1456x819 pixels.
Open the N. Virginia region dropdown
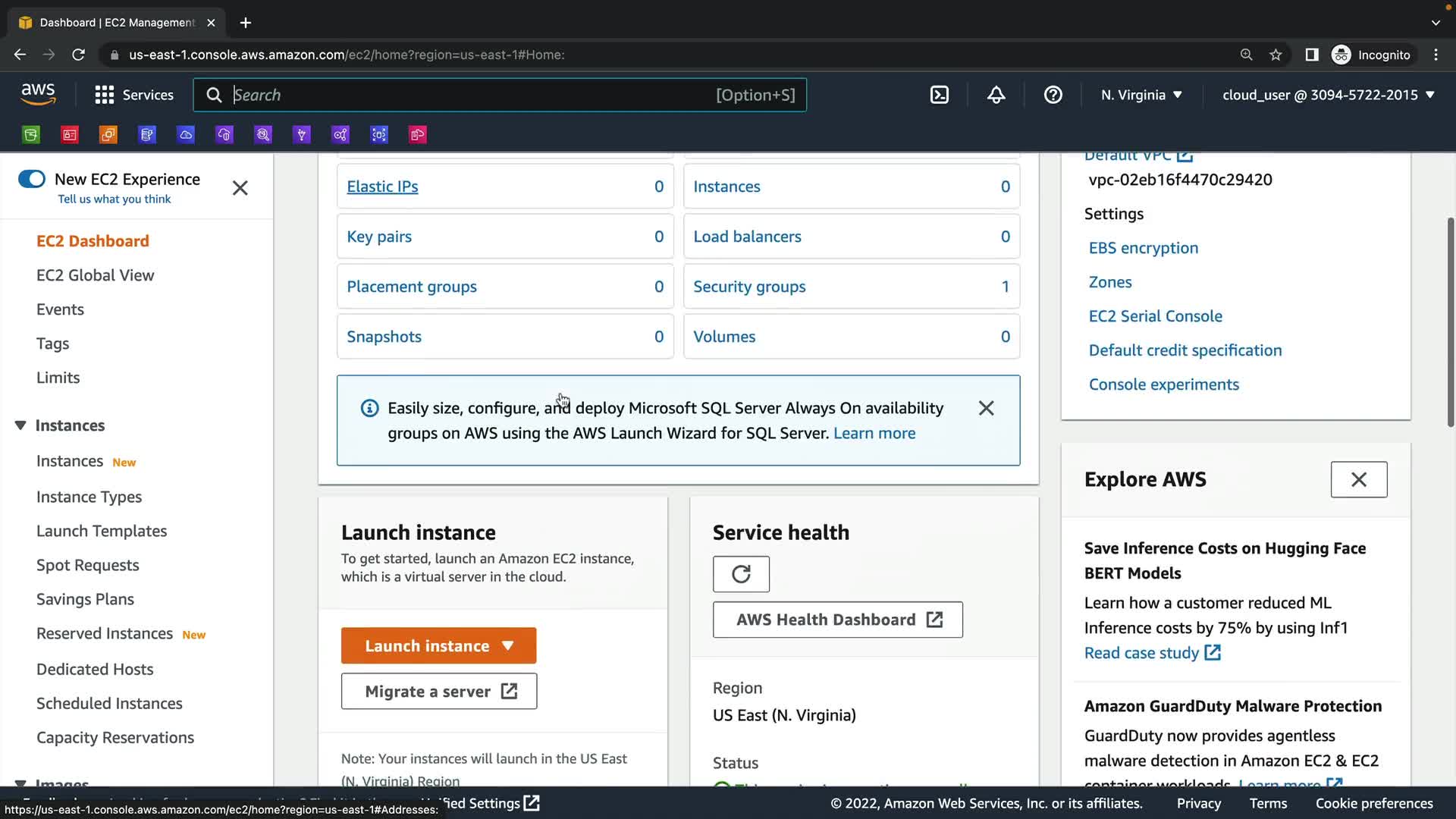click(1141, 95)
